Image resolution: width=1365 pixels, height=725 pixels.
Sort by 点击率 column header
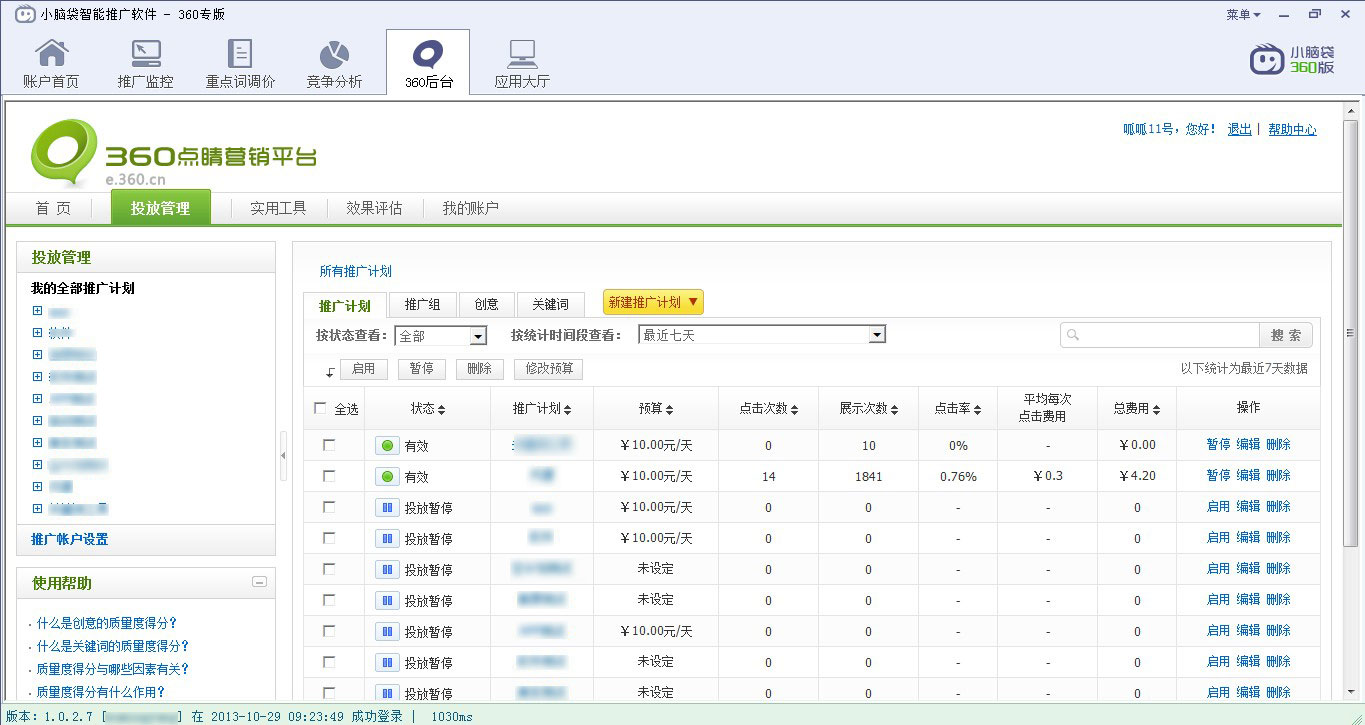(x=958, y=409)
